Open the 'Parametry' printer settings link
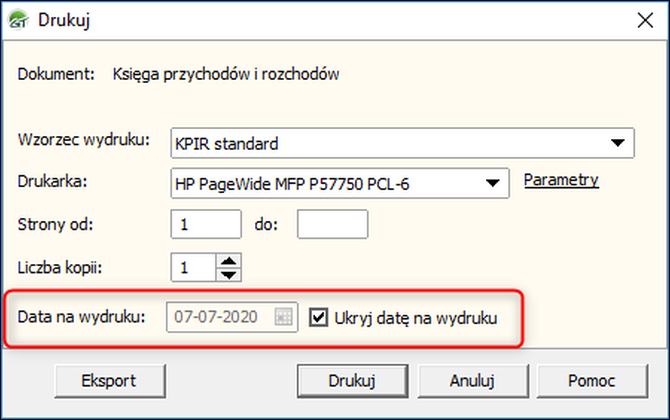Screen dimensions: 670x420 coord(561,180)
